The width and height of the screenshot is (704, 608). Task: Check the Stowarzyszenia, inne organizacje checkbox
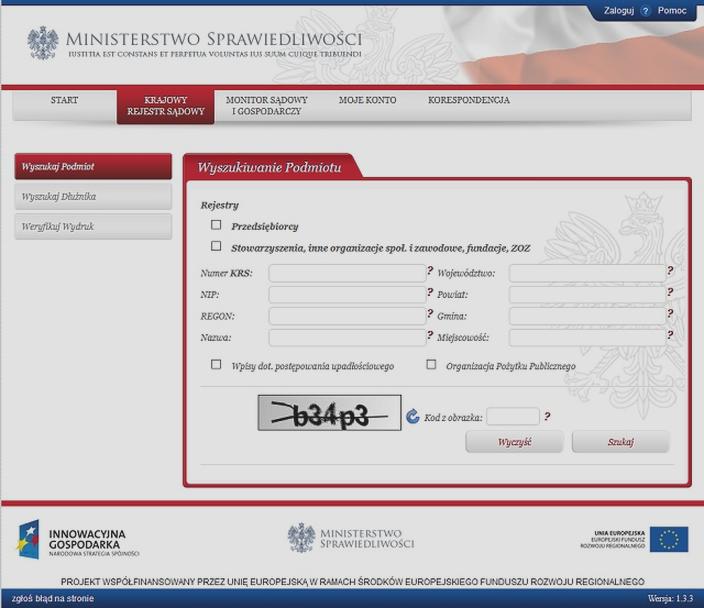click(216, 246)
